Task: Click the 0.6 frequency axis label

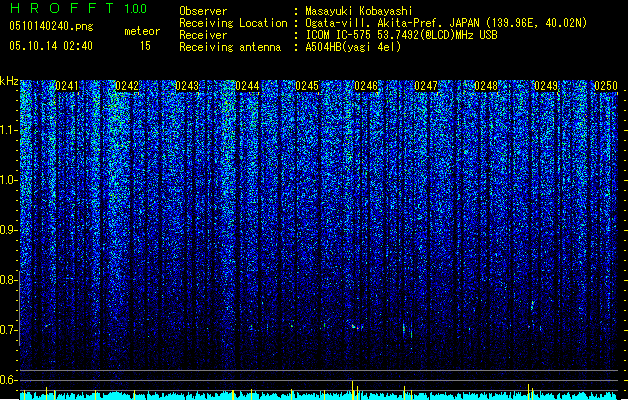Action: pyautogui.click(x=8, y=380)
